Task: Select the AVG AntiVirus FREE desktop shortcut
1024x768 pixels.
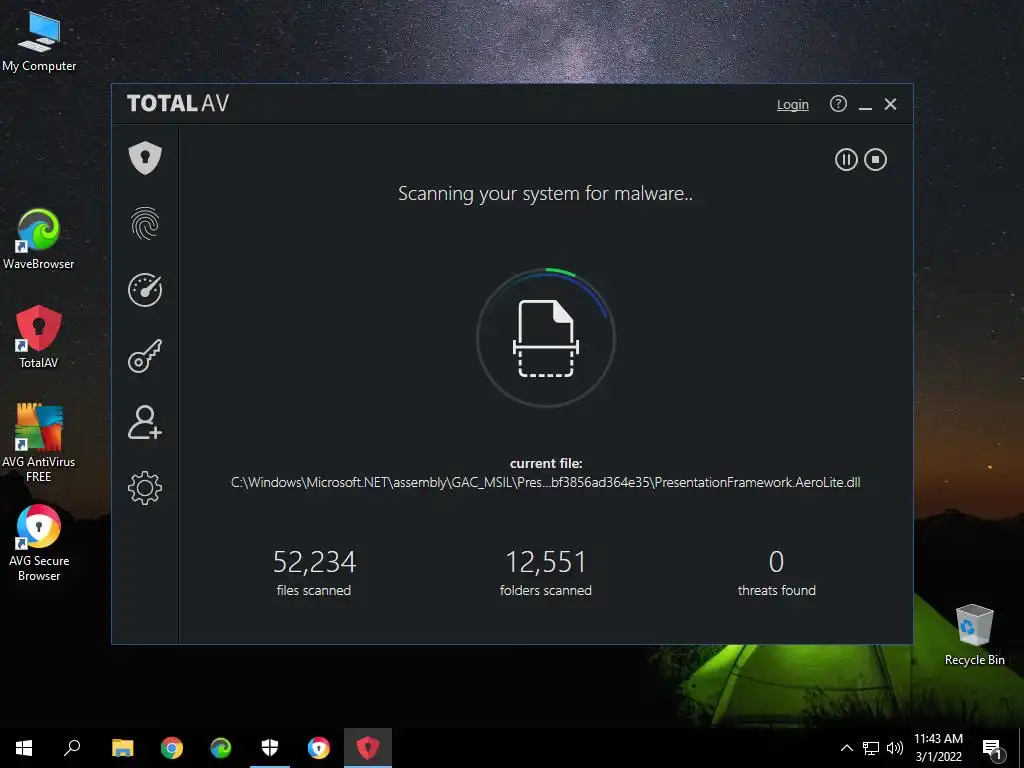Action: point(39,443)
